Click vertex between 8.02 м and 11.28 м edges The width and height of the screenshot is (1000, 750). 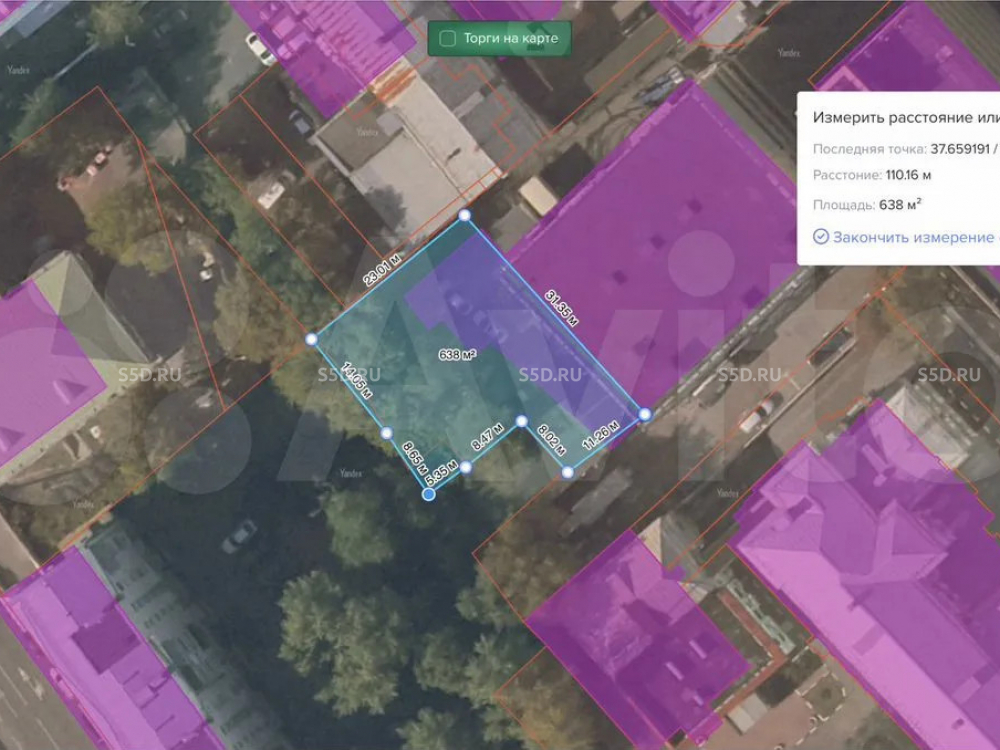pyautogui.click(x=567, y=472)
